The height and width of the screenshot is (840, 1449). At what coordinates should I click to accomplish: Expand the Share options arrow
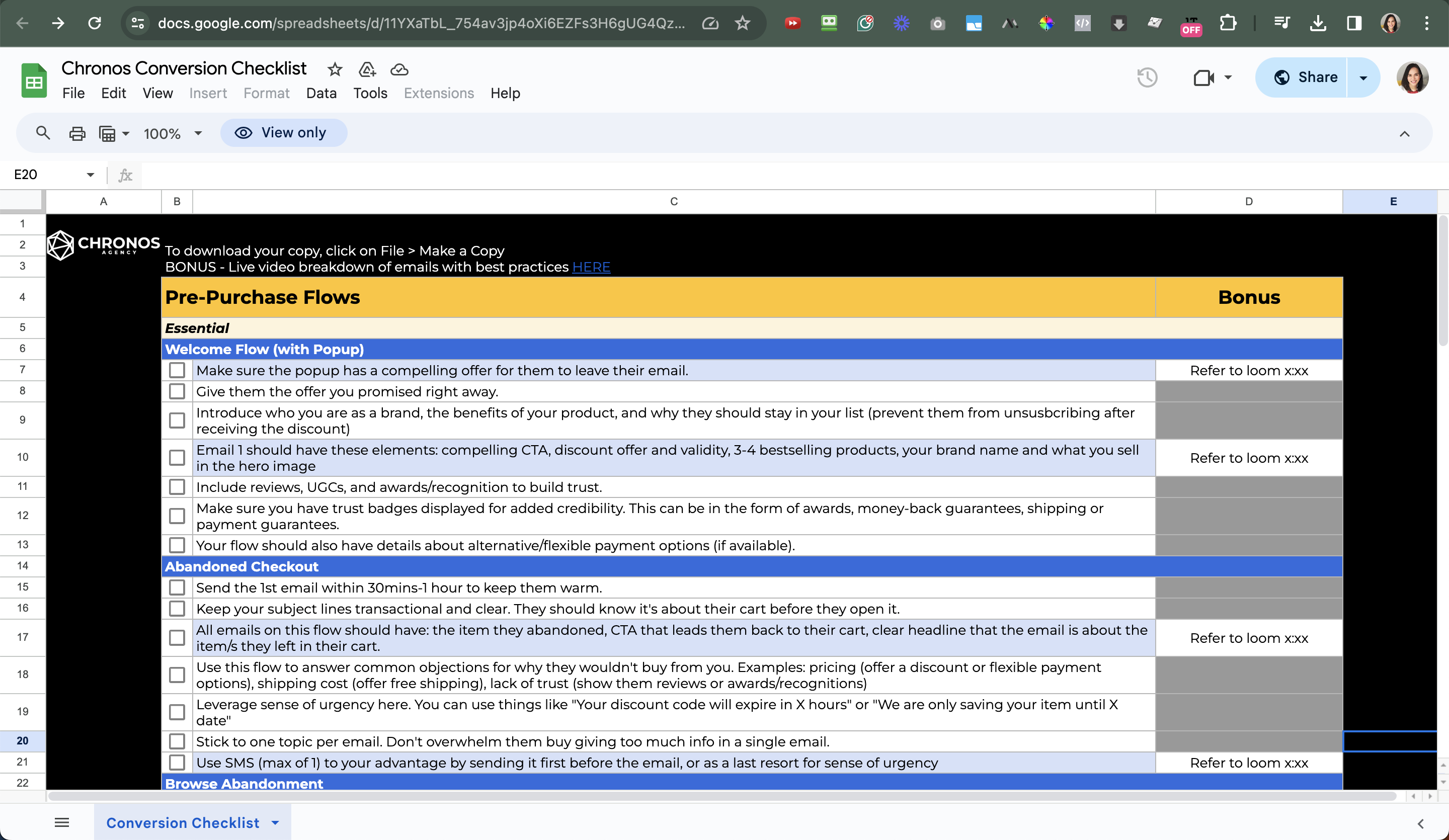point(1363,77)
